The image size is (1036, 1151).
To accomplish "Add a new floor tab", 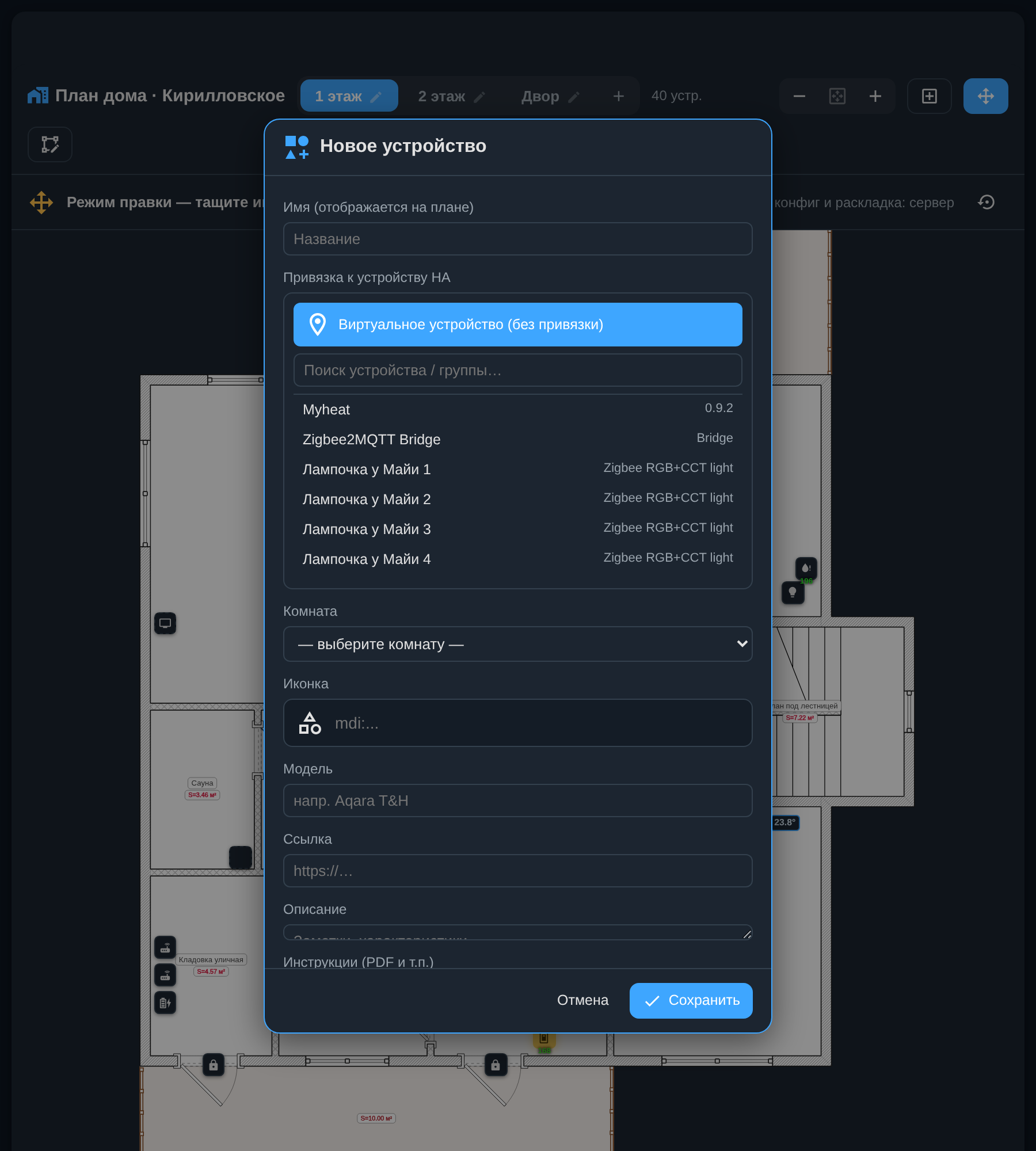I will [x=618, y=96].
